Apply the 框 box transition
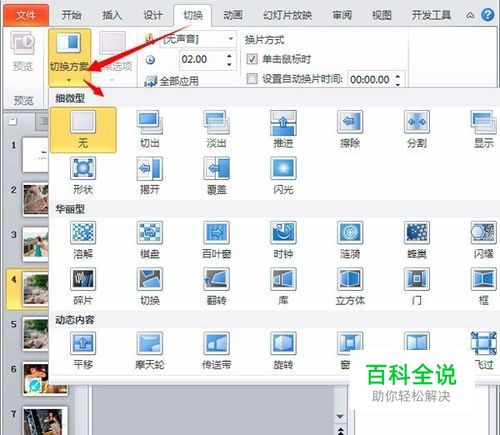Viewport: 500px width, 435px height. tap(484, 287)
